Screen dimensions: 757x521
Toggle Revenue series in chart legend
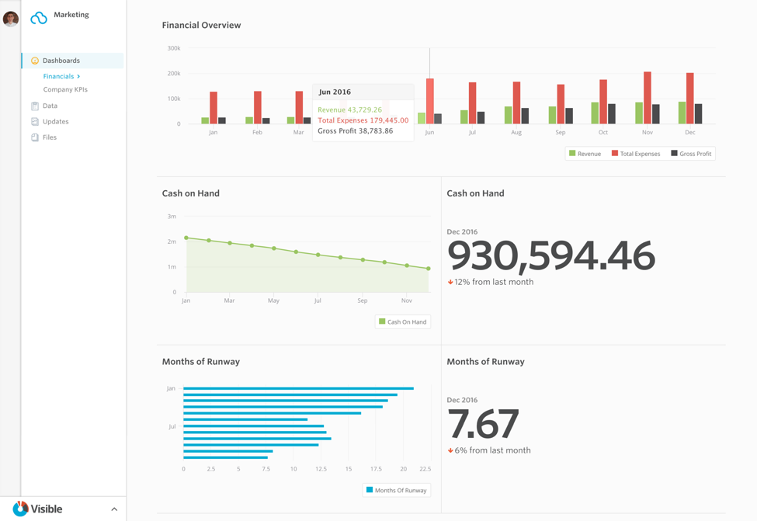pos(585,154)
